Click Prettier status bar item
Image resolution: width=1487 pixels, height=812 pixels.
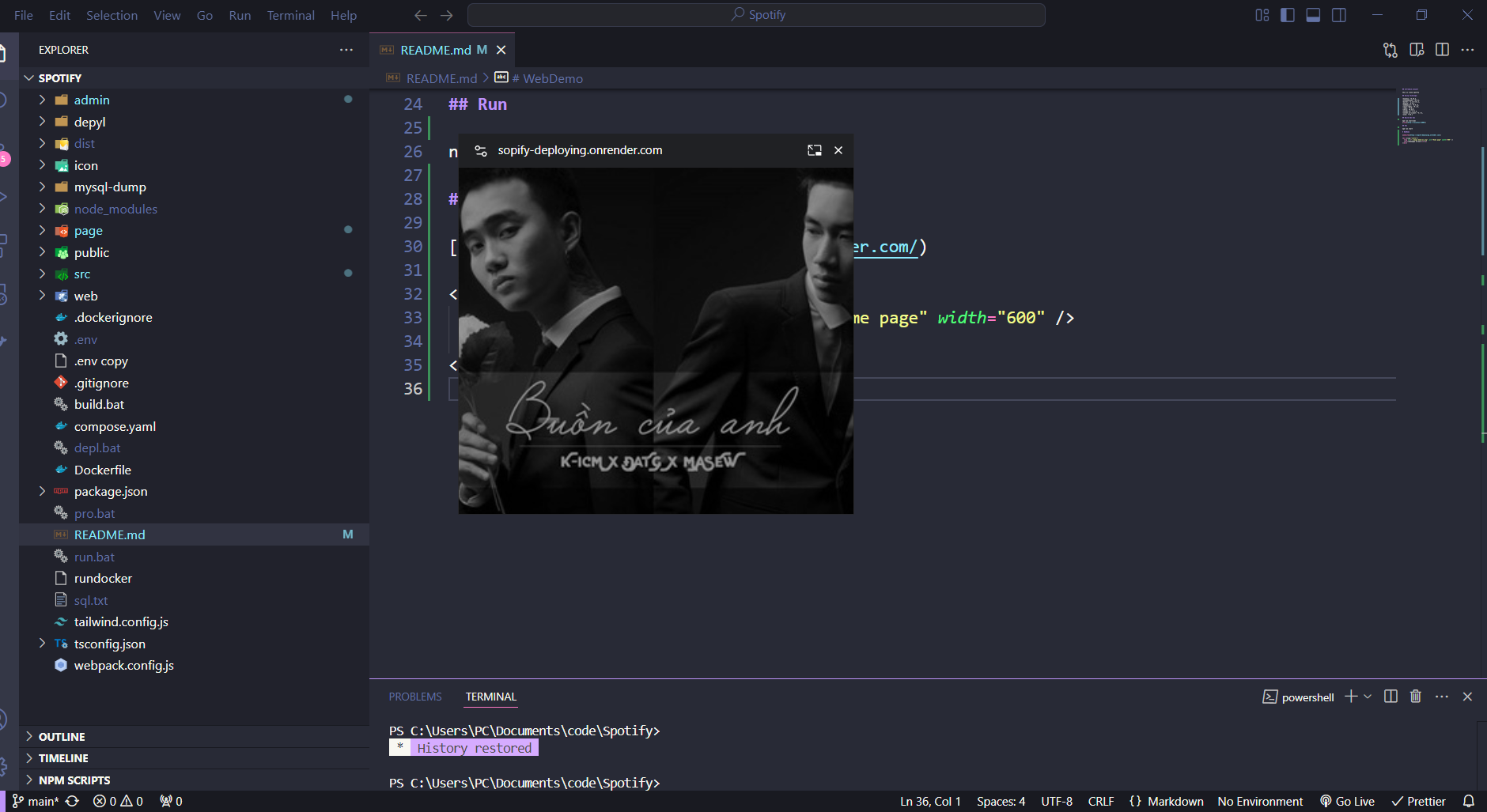[x=1419, y=801]
